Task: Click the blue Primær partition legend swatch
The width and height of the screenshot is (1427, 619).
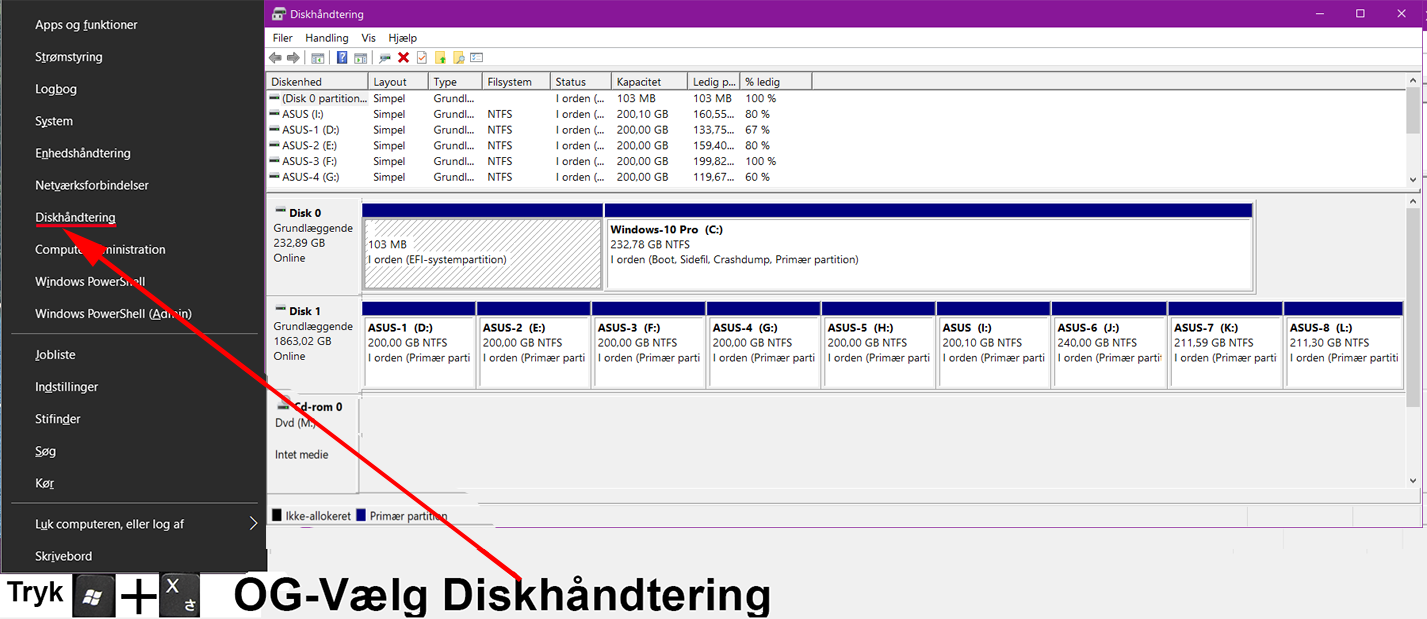Action: [x=361, y=516]
